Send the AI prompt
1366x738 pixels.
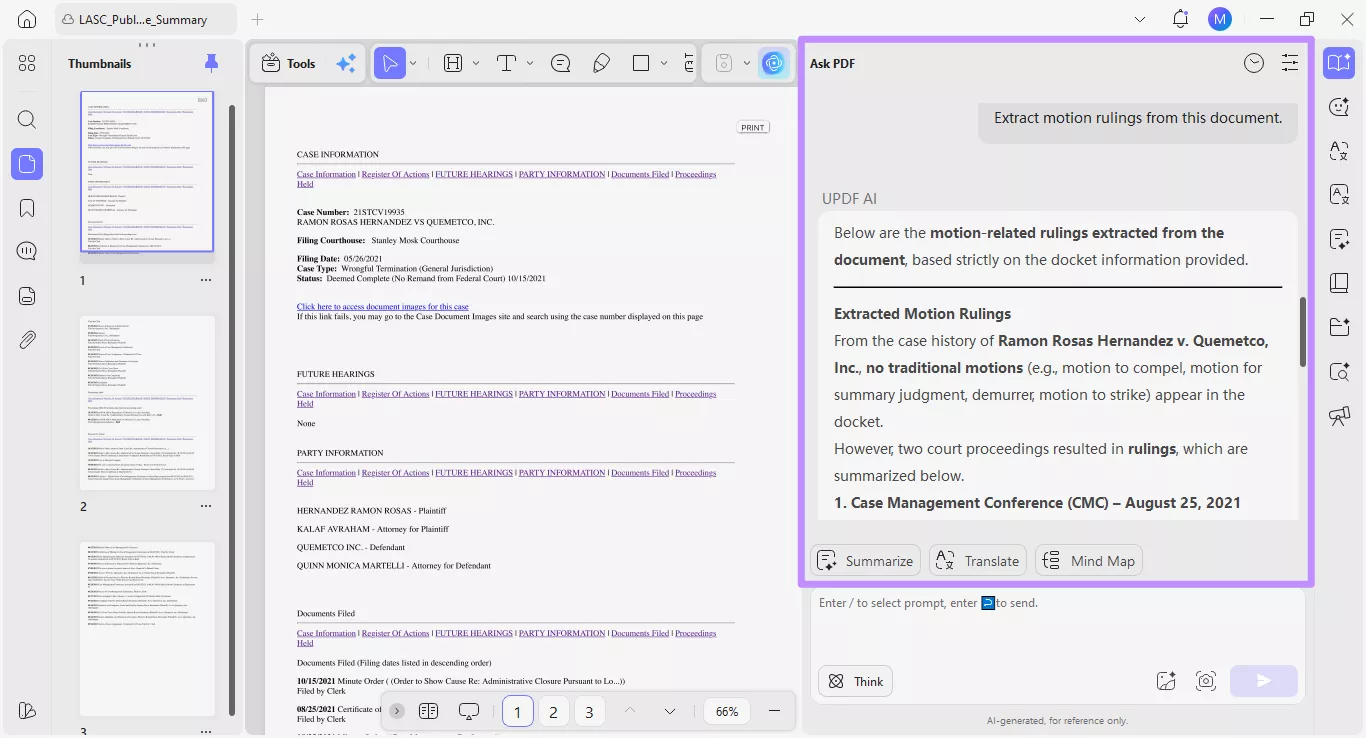click(1264, 681)
